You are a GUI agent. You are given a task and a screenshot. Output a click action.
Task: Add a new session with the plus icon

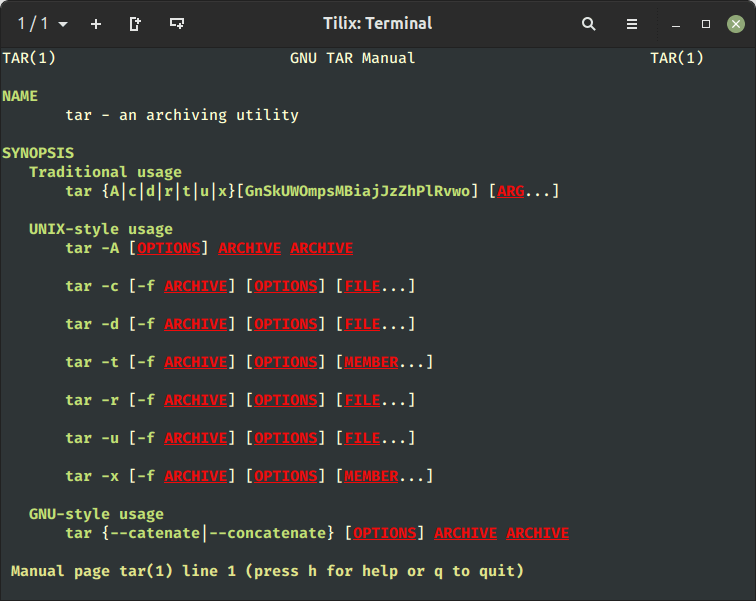96,23
